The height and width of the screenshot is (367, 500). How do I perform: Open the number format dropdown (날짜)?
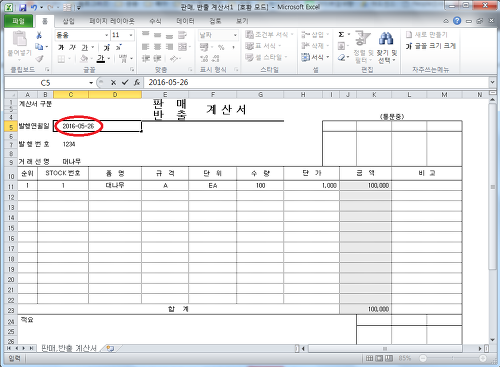coord(235,35)
